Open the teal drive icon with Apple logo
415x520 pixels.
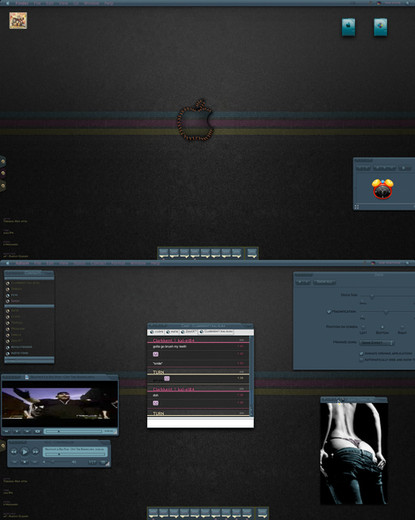(348, 27)
